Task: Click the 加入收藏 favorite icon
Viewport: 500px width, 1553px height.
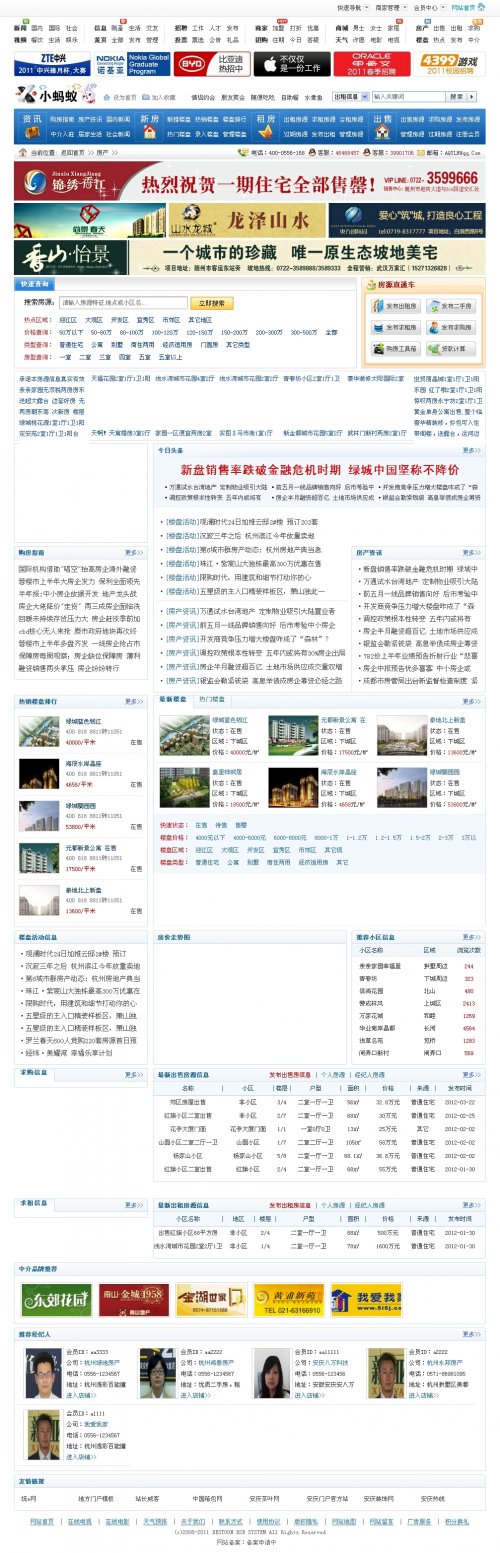Action: point(146,98)
